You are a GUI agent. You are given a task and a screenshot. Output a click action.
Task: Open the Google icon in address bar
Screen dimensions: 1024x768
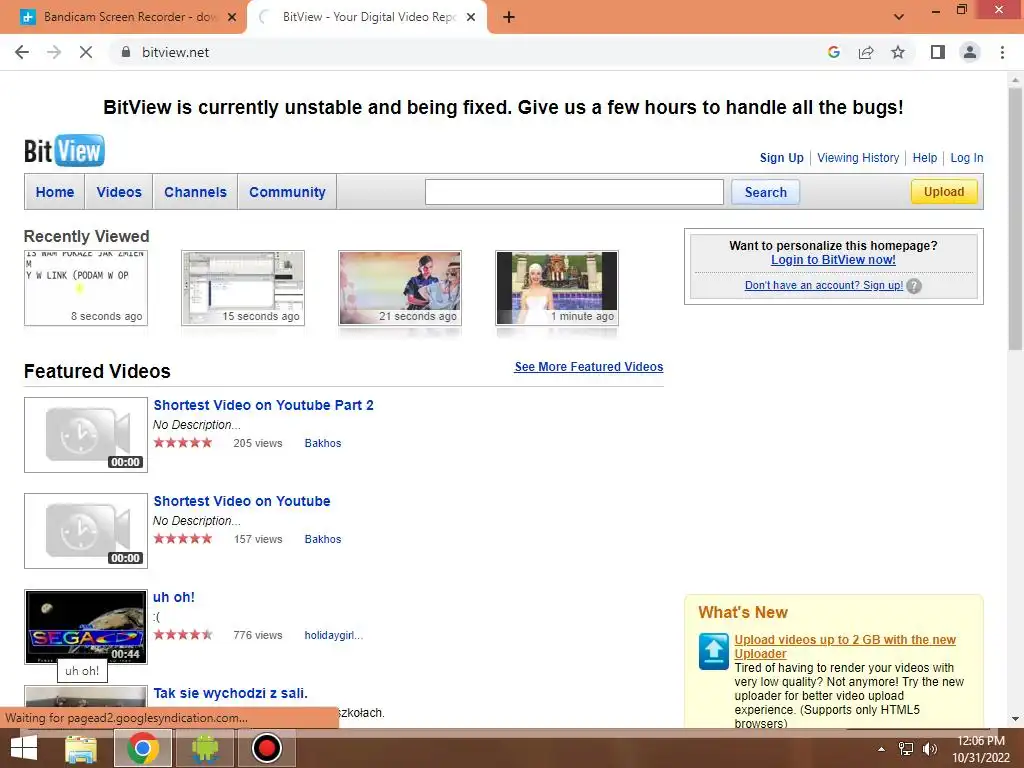[x=833, y=52]
